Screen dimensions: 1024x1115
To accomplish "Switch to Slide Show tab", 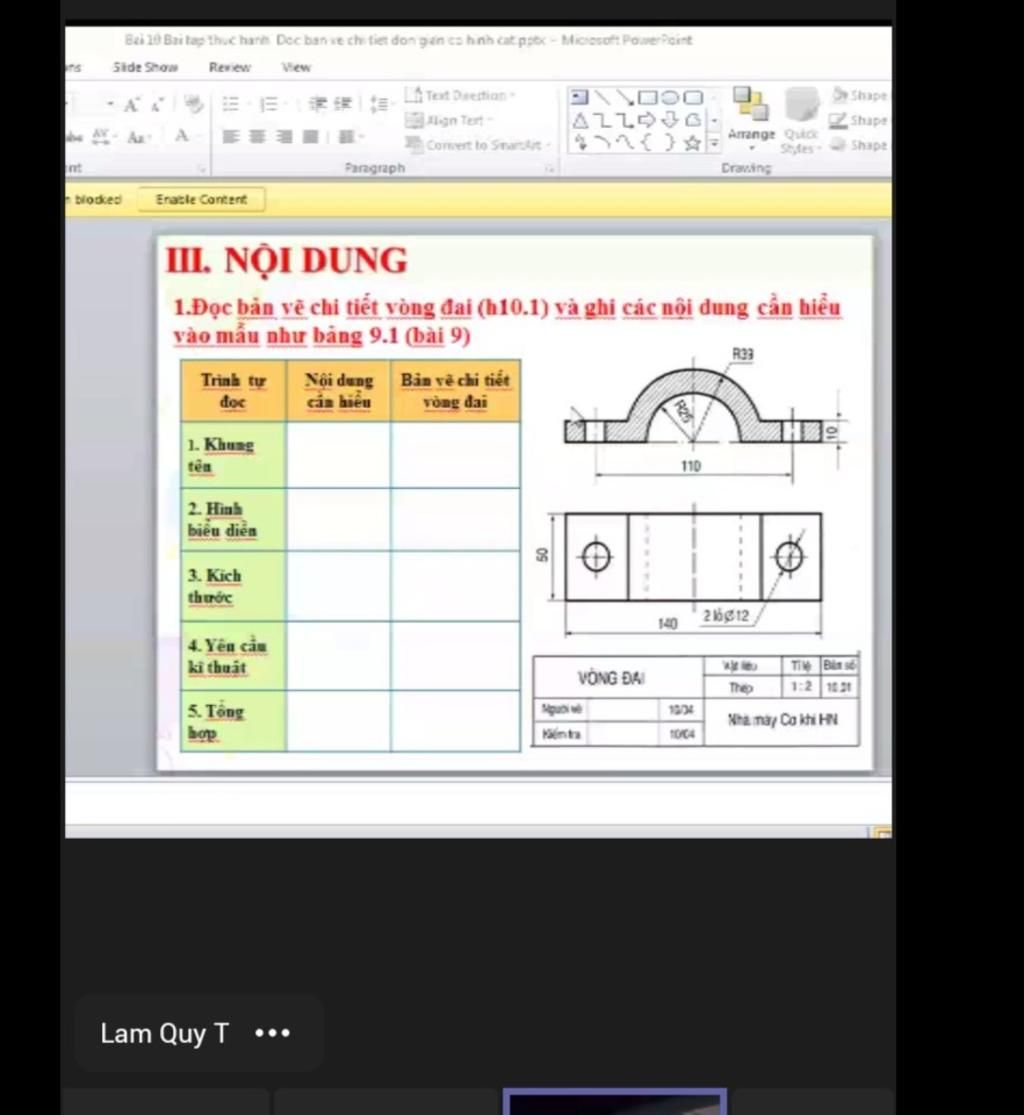I will tap(145, 67).
